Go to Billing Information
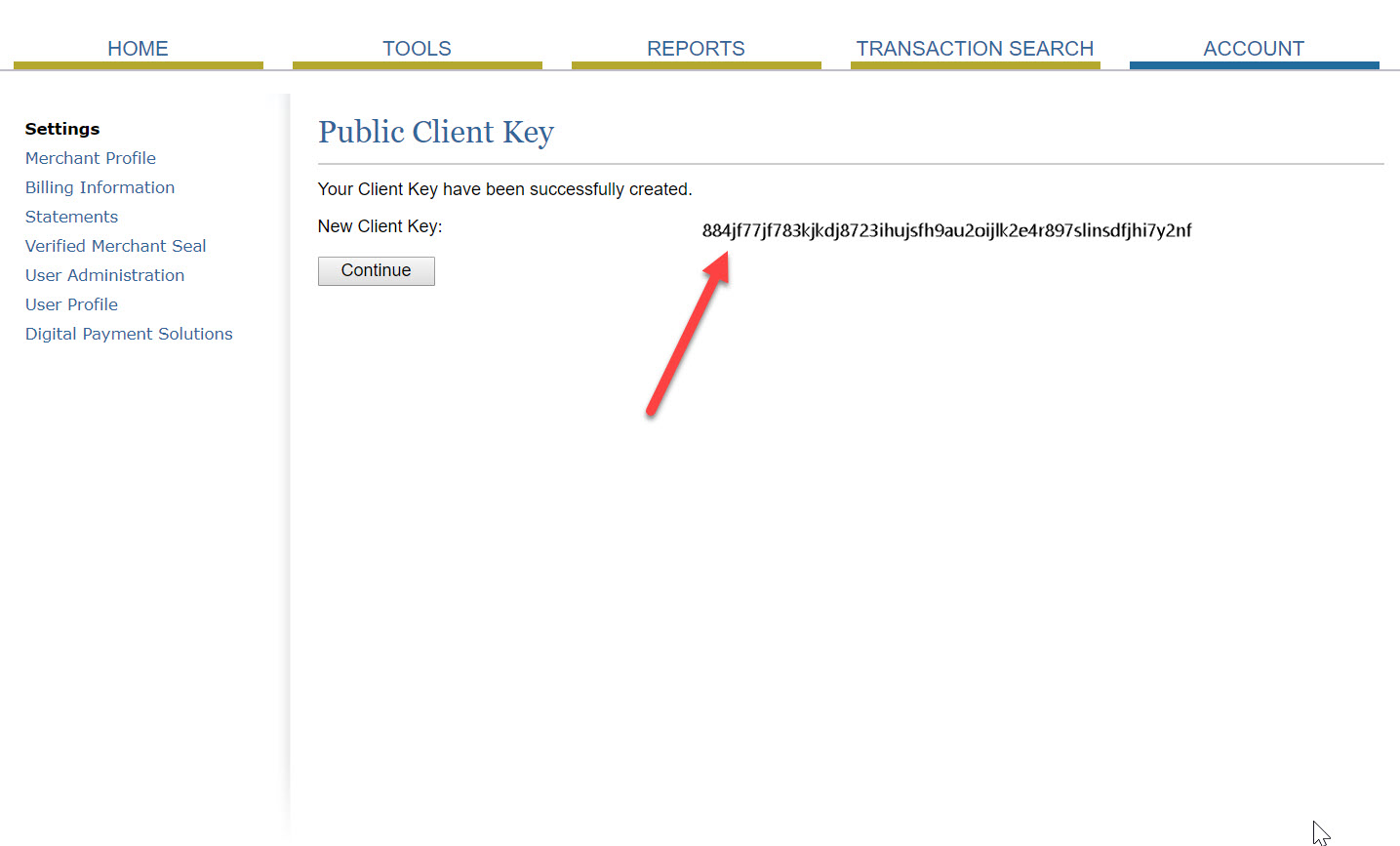Viewport: 1400px width, 846px height. click(x=100, y=187)
